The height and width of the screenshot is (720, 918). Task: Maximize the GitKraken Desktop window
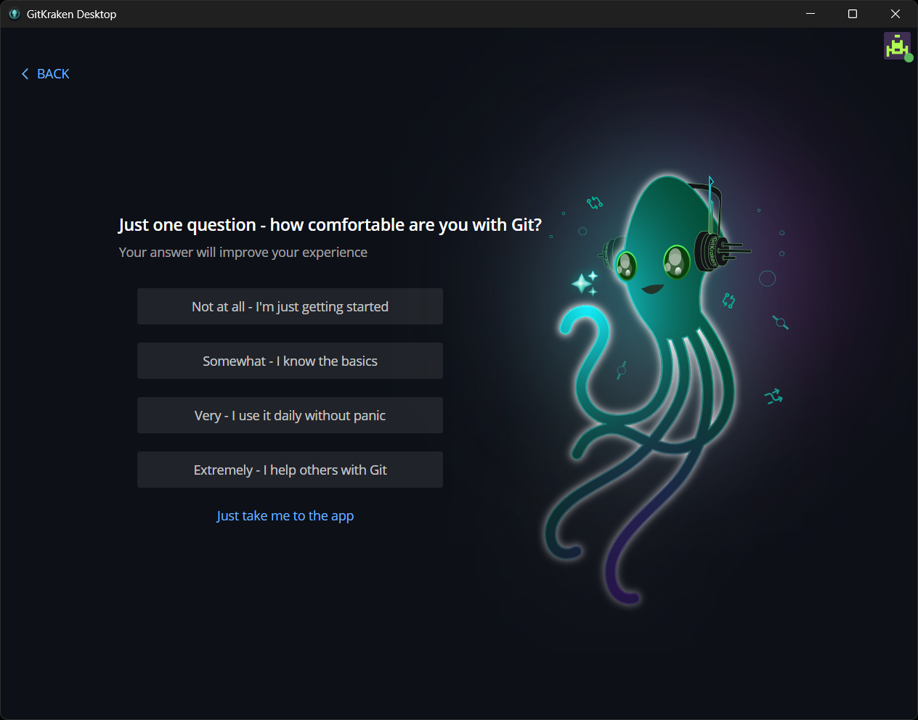[853, 14]
